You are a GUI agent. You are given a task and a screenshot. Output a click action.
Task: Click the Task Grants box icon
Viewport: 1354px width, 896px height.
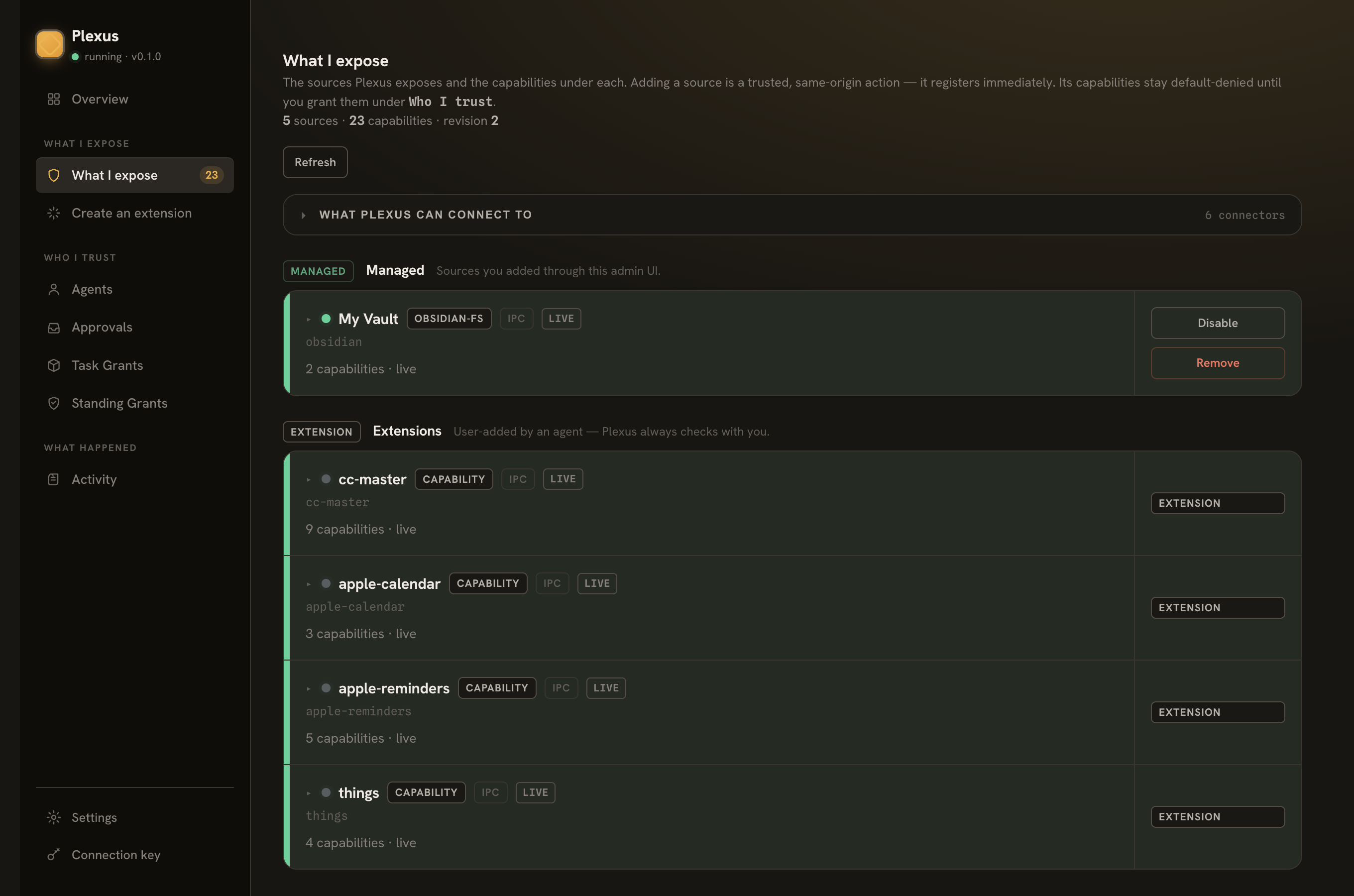pos(54,365)
